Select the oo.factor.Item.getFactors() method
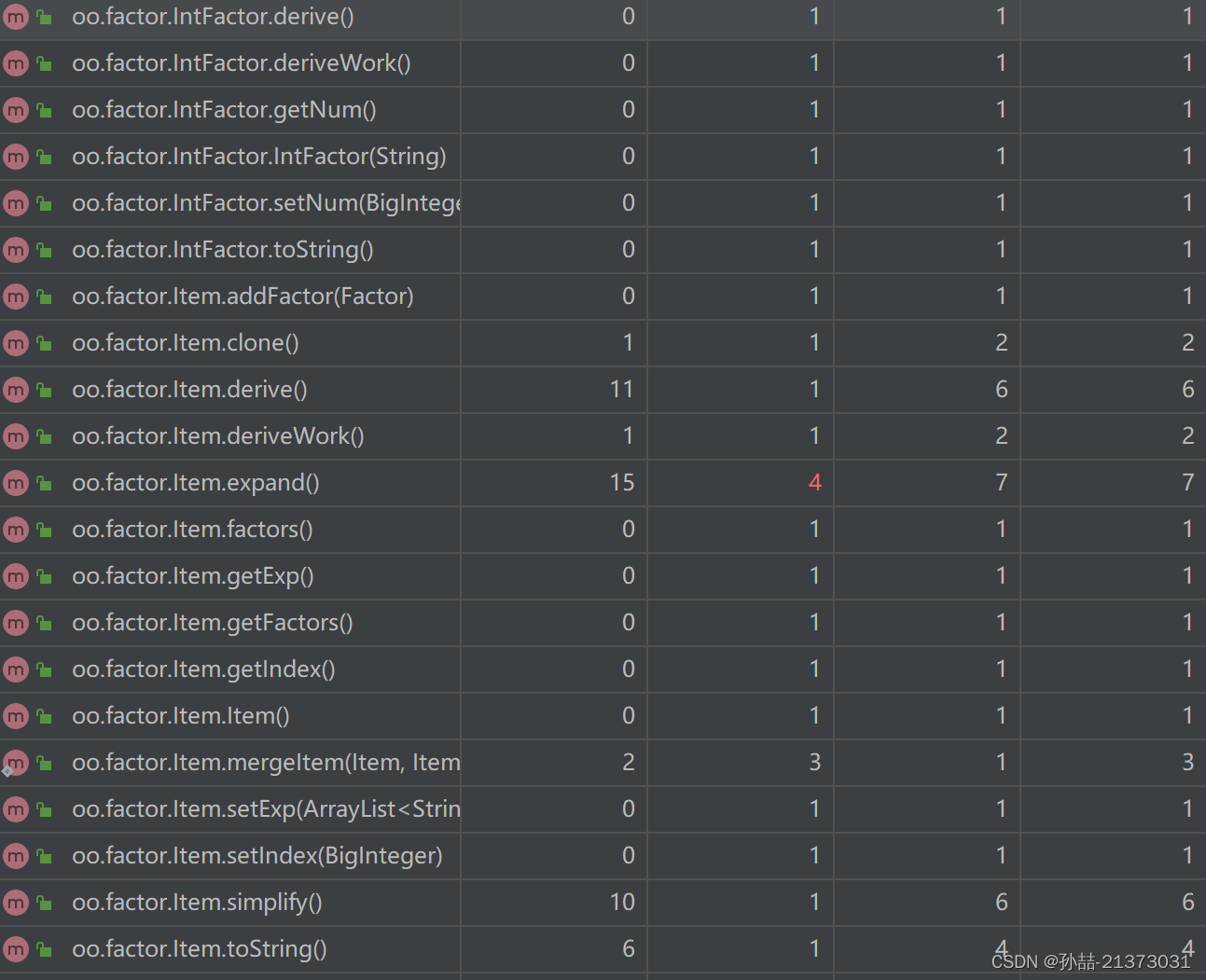 [213, 623]
